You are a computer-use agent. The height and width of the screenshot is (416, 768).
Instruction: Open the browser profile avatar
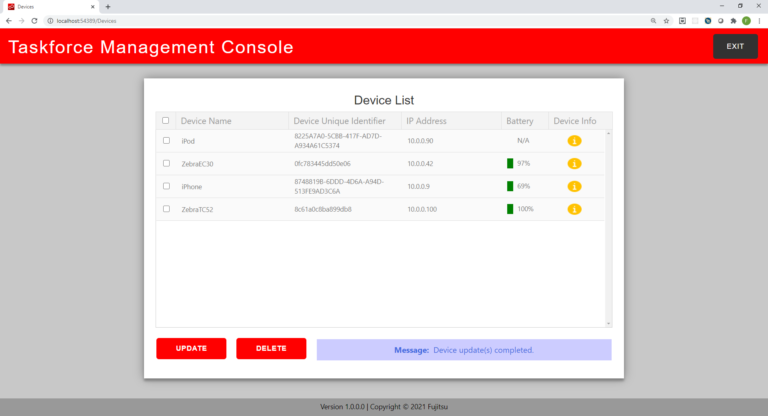point(746,21)
